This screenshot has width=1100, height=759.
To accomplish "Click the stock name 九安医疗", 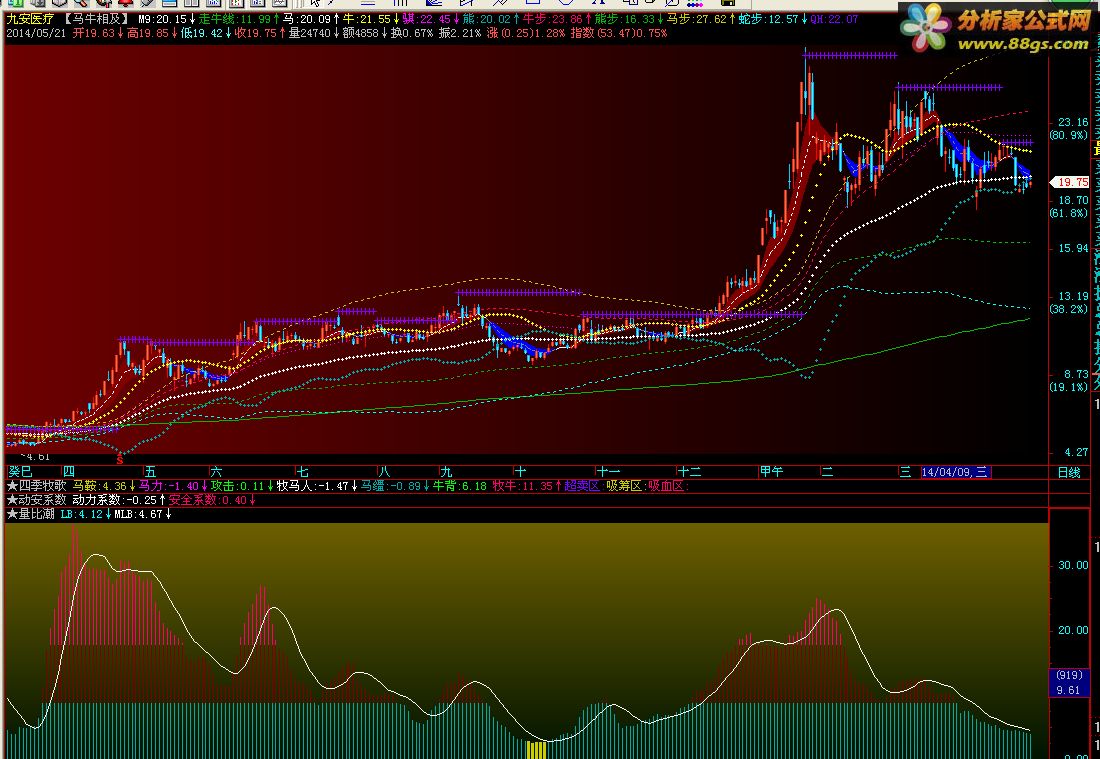I will click(x=30, y=20).
